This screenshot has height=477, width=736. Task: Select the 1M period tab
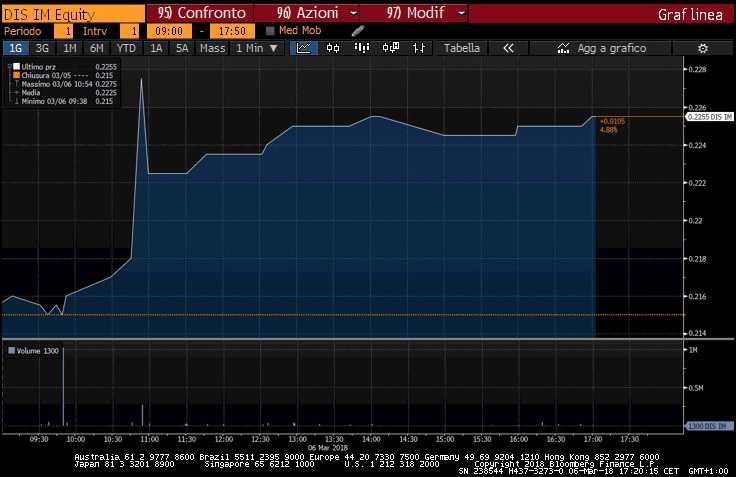click(x=69, y=48)
